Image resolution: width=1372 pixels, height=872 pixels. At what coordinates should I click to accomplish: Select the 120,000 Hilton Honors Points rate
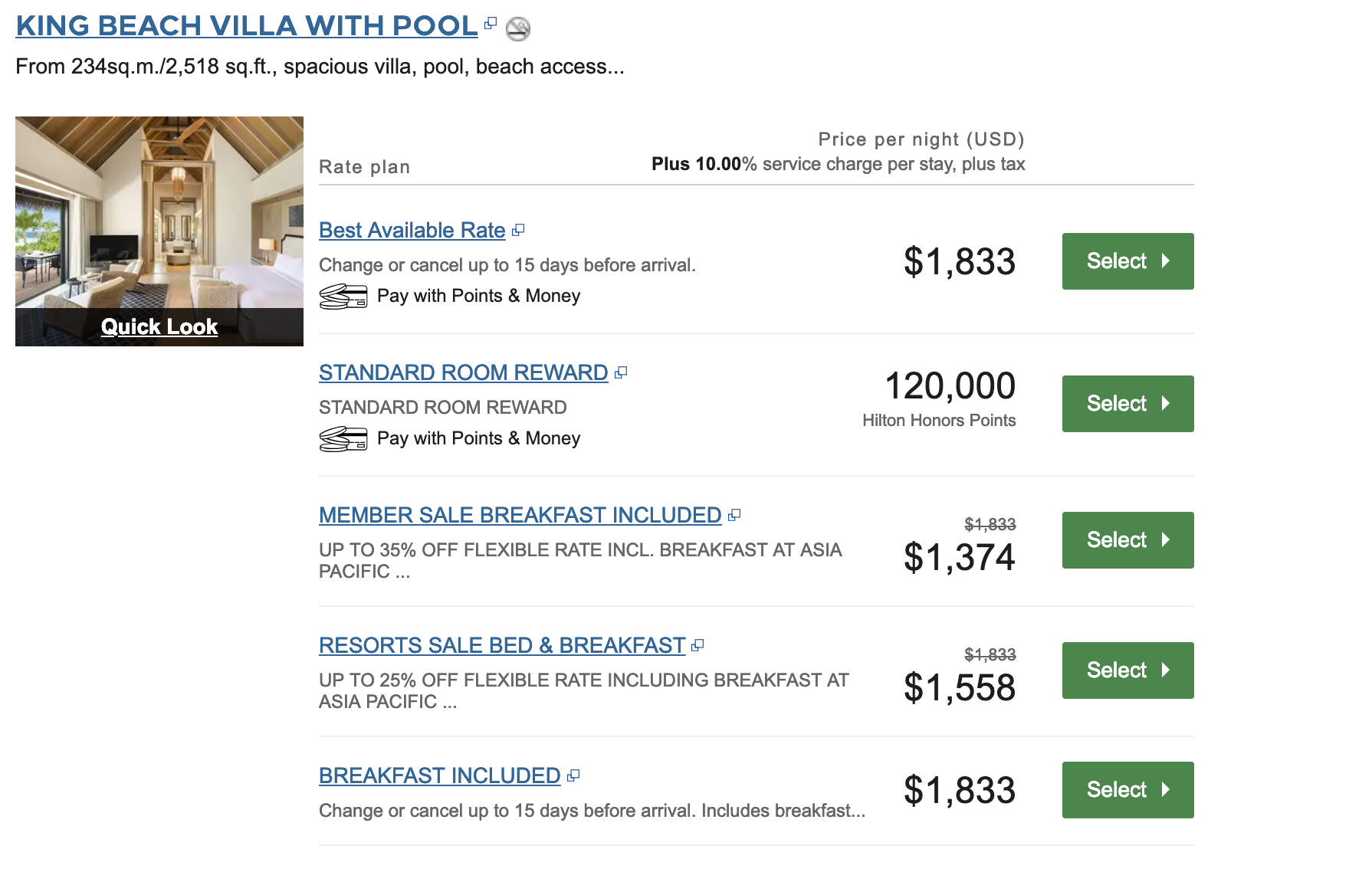tap(1127, 404)
